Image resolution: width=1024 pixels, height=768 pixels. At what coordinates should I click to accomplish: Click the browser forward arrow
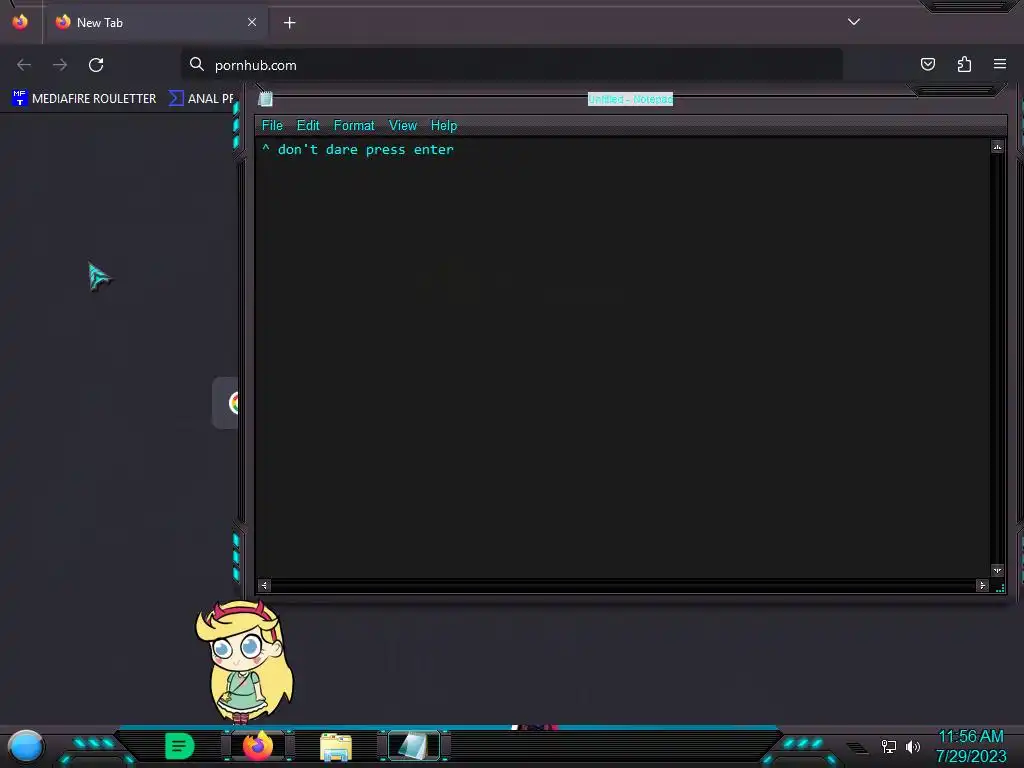tap(60, 65)
